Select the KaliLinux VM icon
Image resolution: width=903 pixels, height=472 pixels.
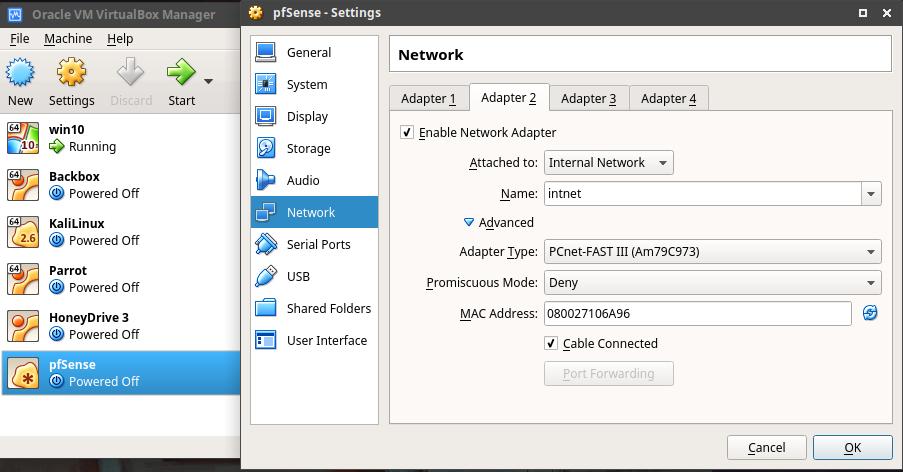(23, 232)
